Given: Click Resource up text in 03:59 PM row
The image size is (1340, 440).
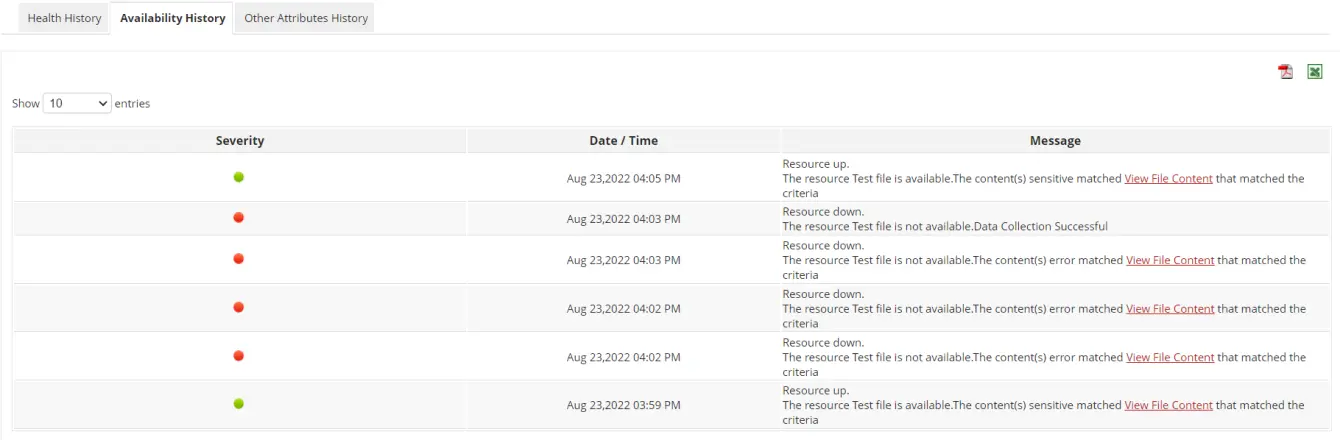Looking at the screenshot, I should (815, 390).
